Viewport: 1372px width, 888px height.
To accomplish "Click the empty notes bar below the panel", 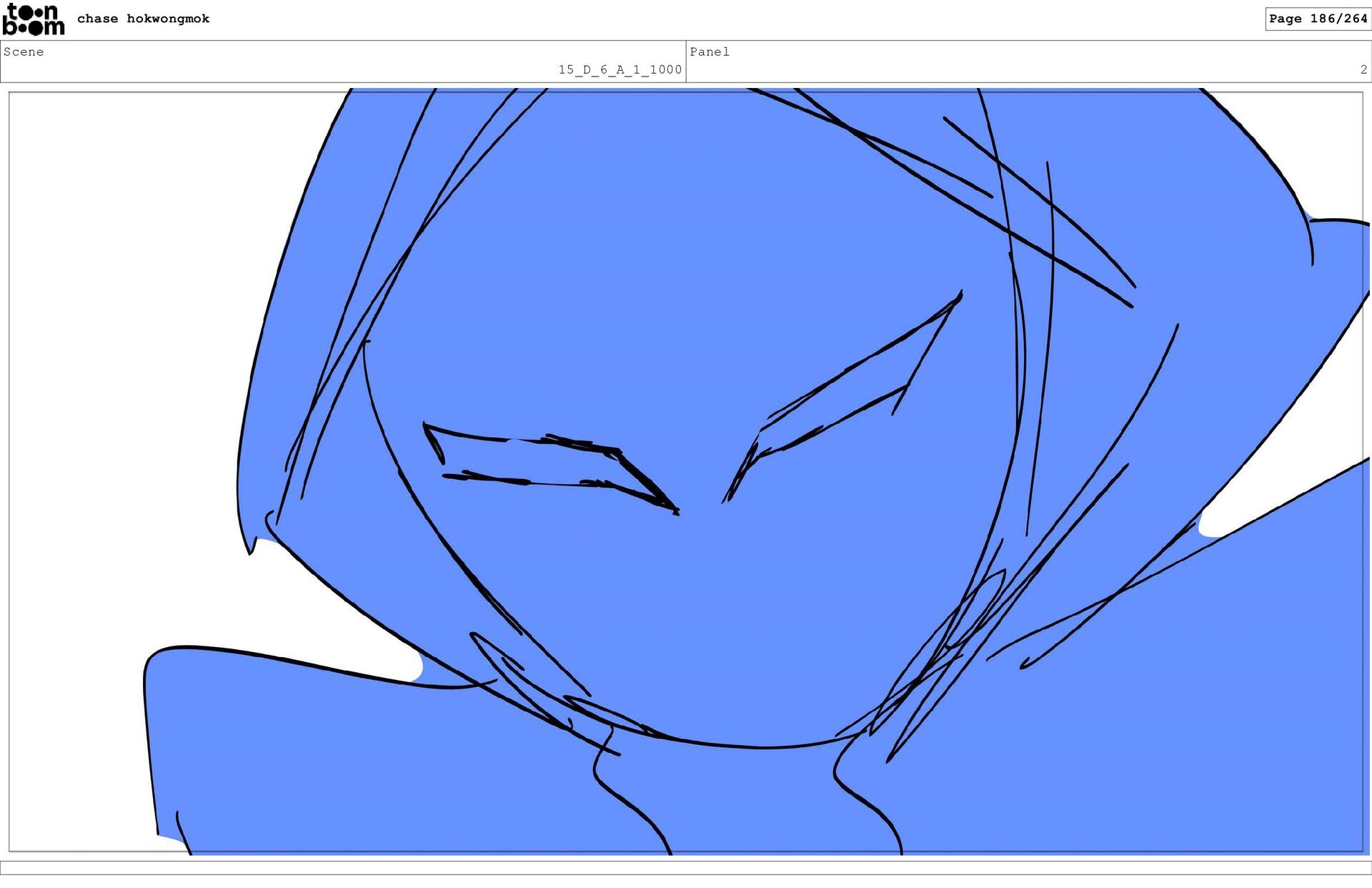I will tap(686, 867).
